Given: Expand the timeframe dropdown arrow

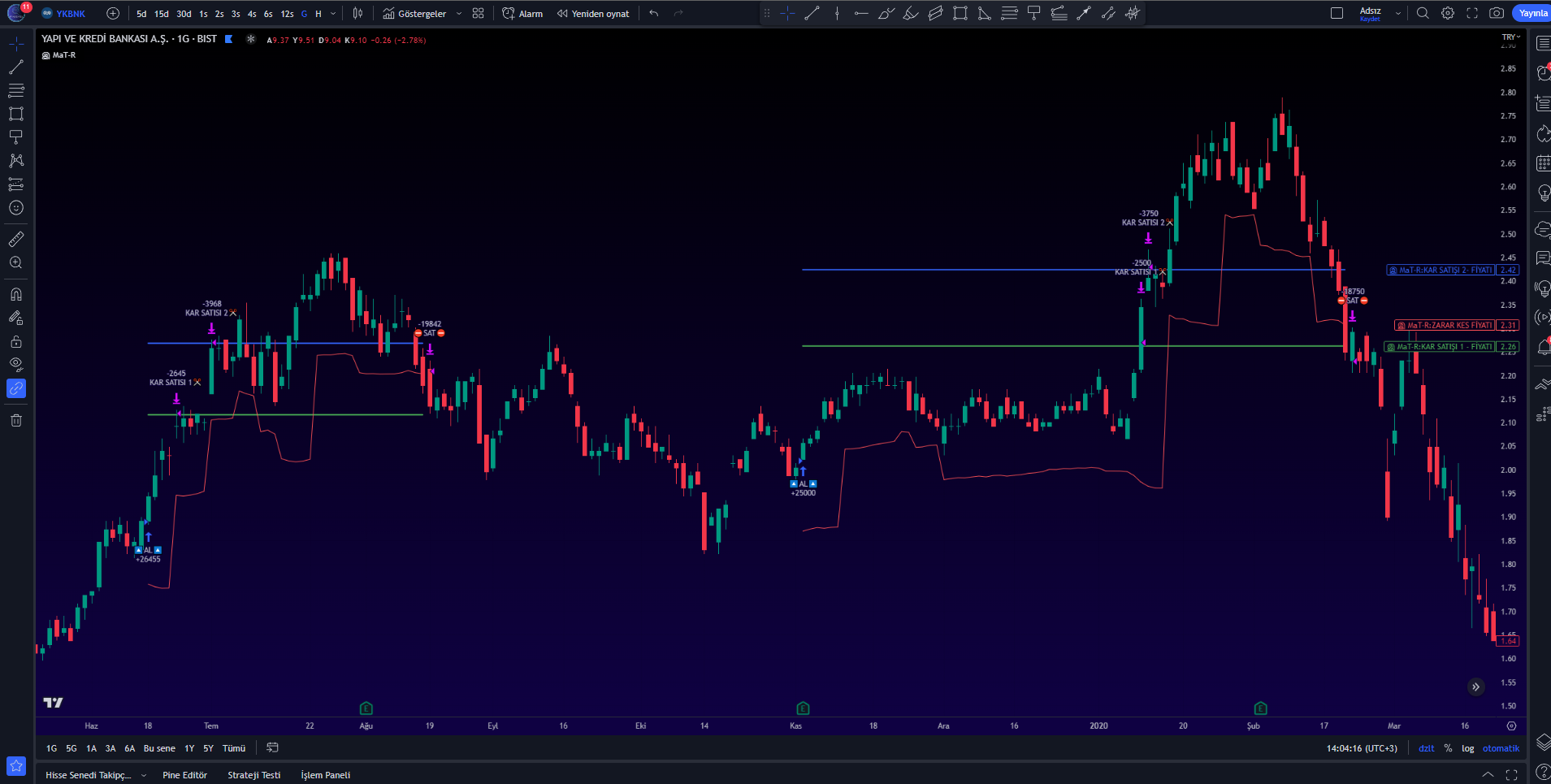Looking at the screenshot, I should 333,14.
